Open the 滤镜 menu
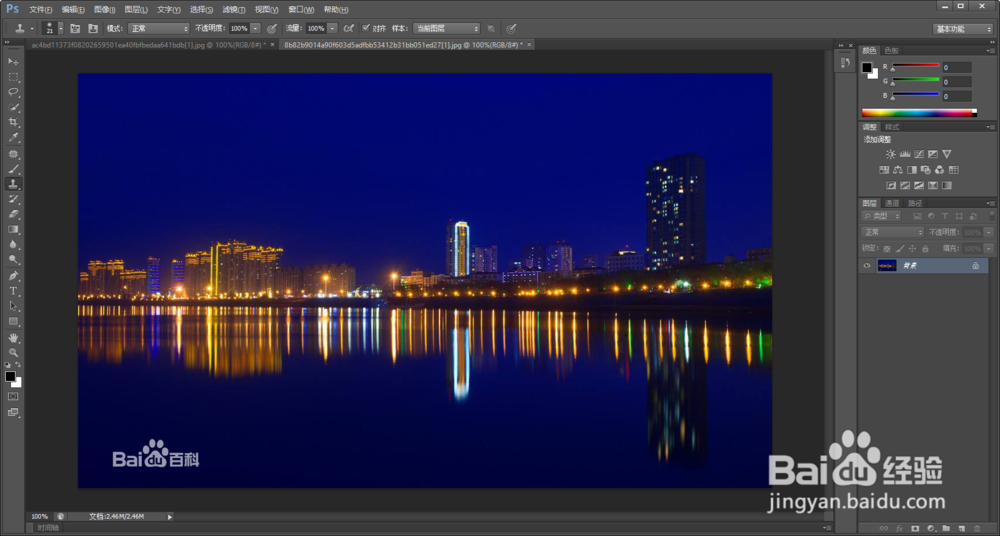 point(234,10)
